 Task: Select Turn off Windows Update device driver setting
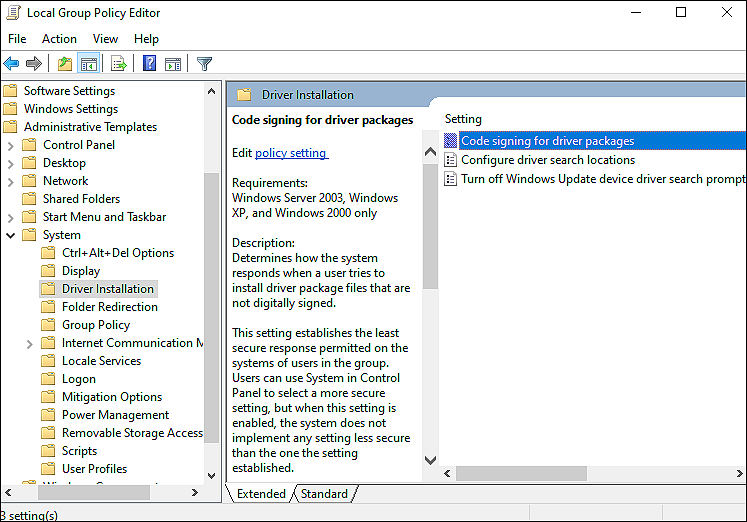tap(602, 179)
